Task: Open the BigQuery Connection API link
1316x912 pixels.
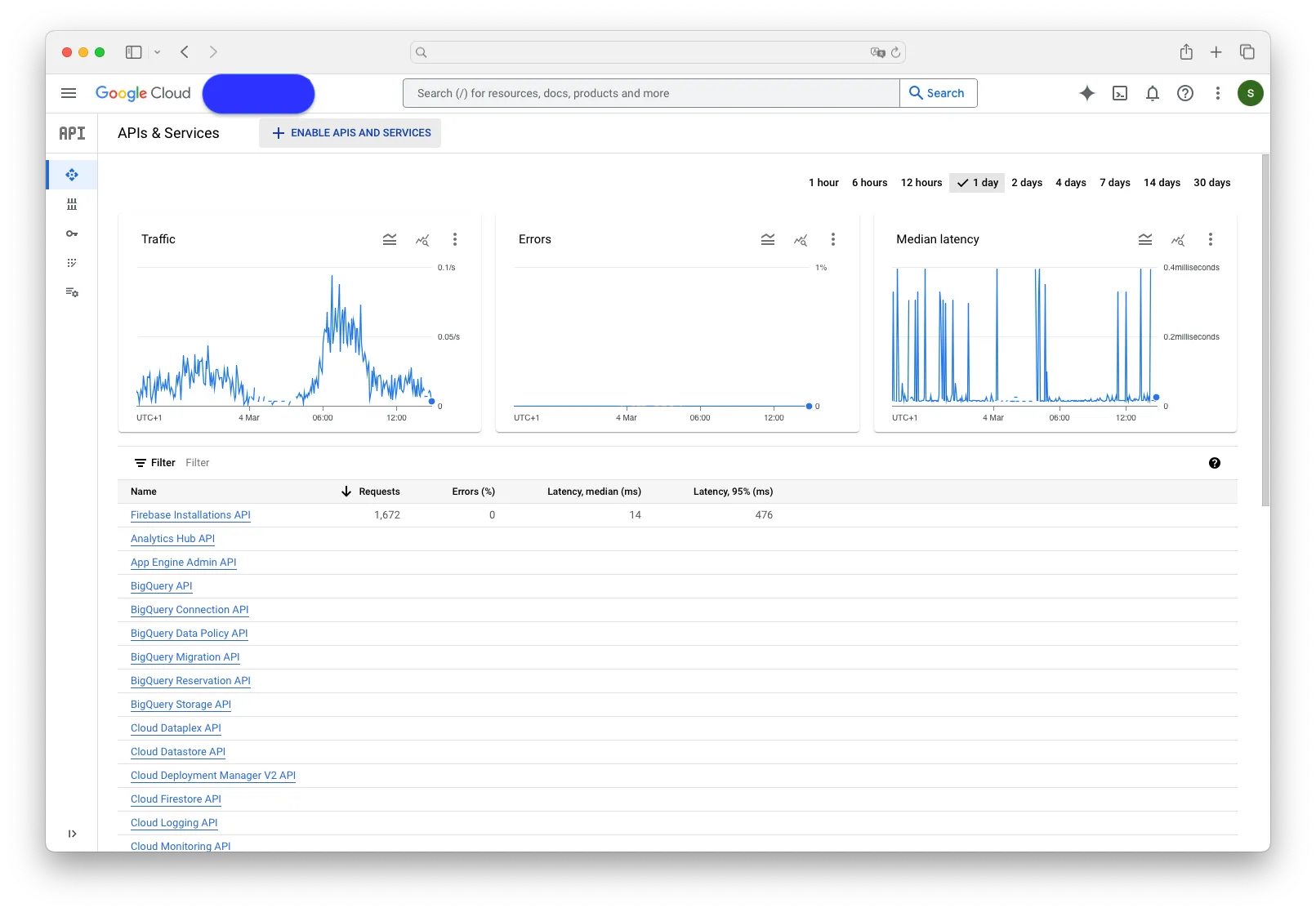Action: [190, 610]
